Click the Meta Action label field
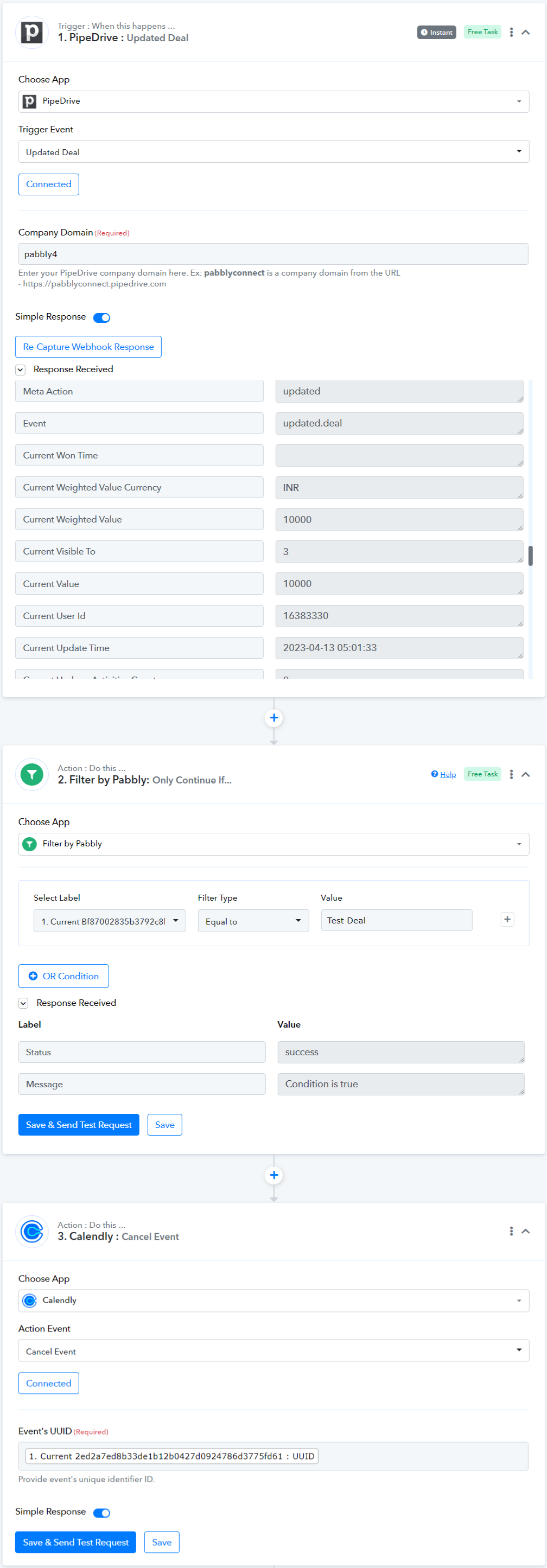The height and width of the screenshot is (1568, 547). pyautogui.click(x=139, y=391)
